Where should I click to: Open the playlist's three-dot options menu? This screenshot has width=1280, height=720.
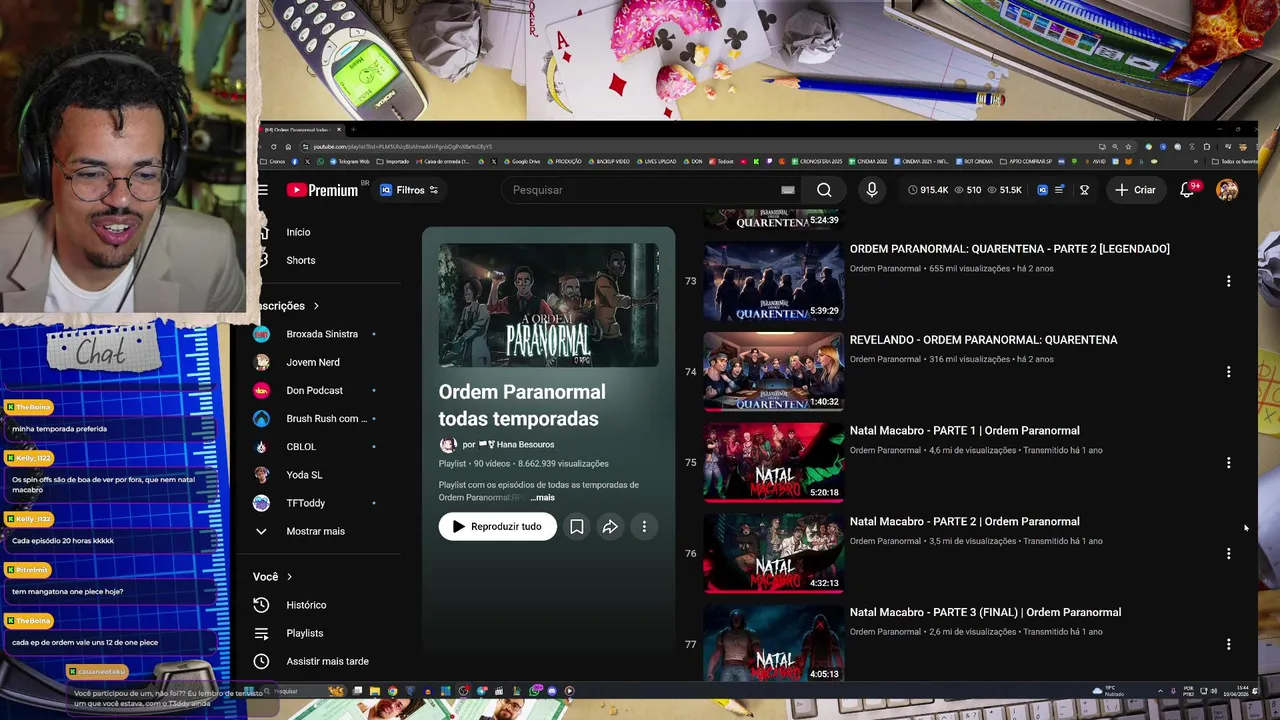644,526
